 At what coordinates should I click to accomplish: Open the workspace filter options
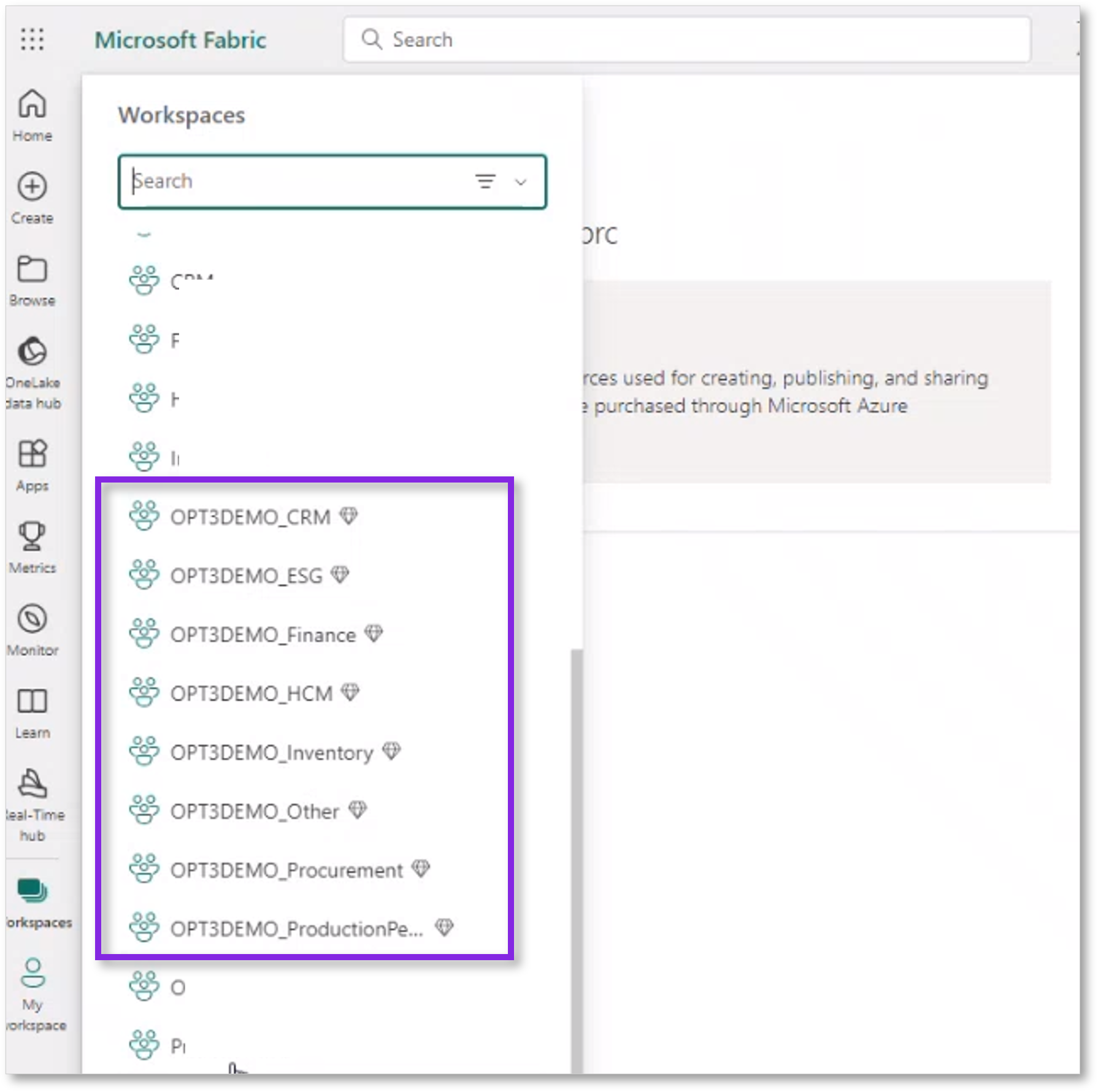coord(486,181)
